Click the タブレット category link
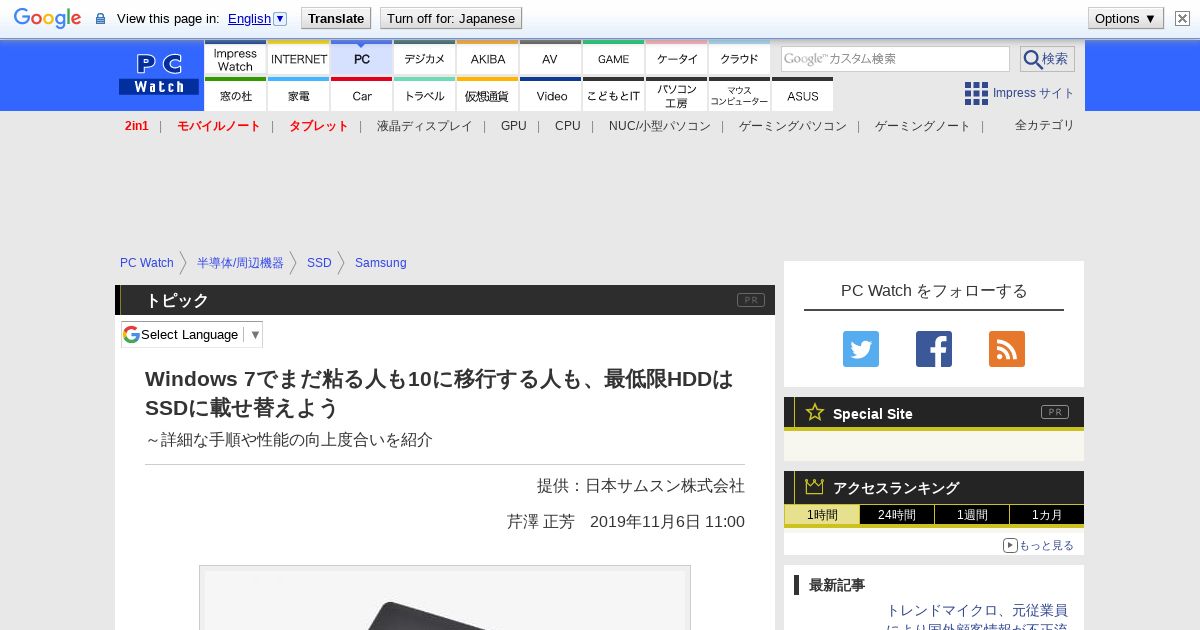 pos(319,126)
